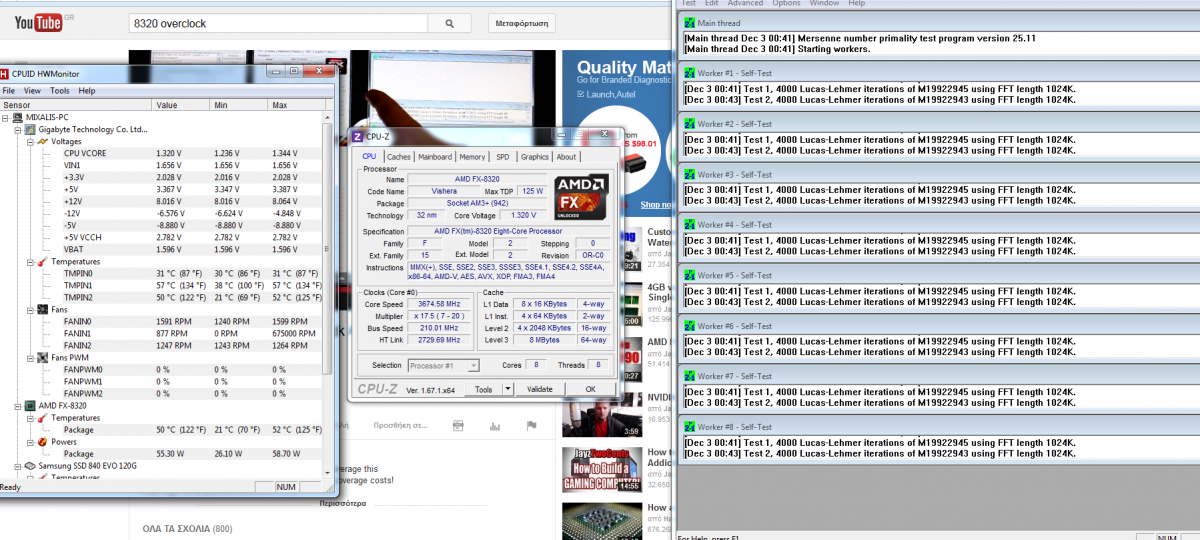Open the How to Build a Gaming Computer thumbnail
The width and height of the screenshot is (1200, 540).
pyautogui.click(x=601, y=468)
